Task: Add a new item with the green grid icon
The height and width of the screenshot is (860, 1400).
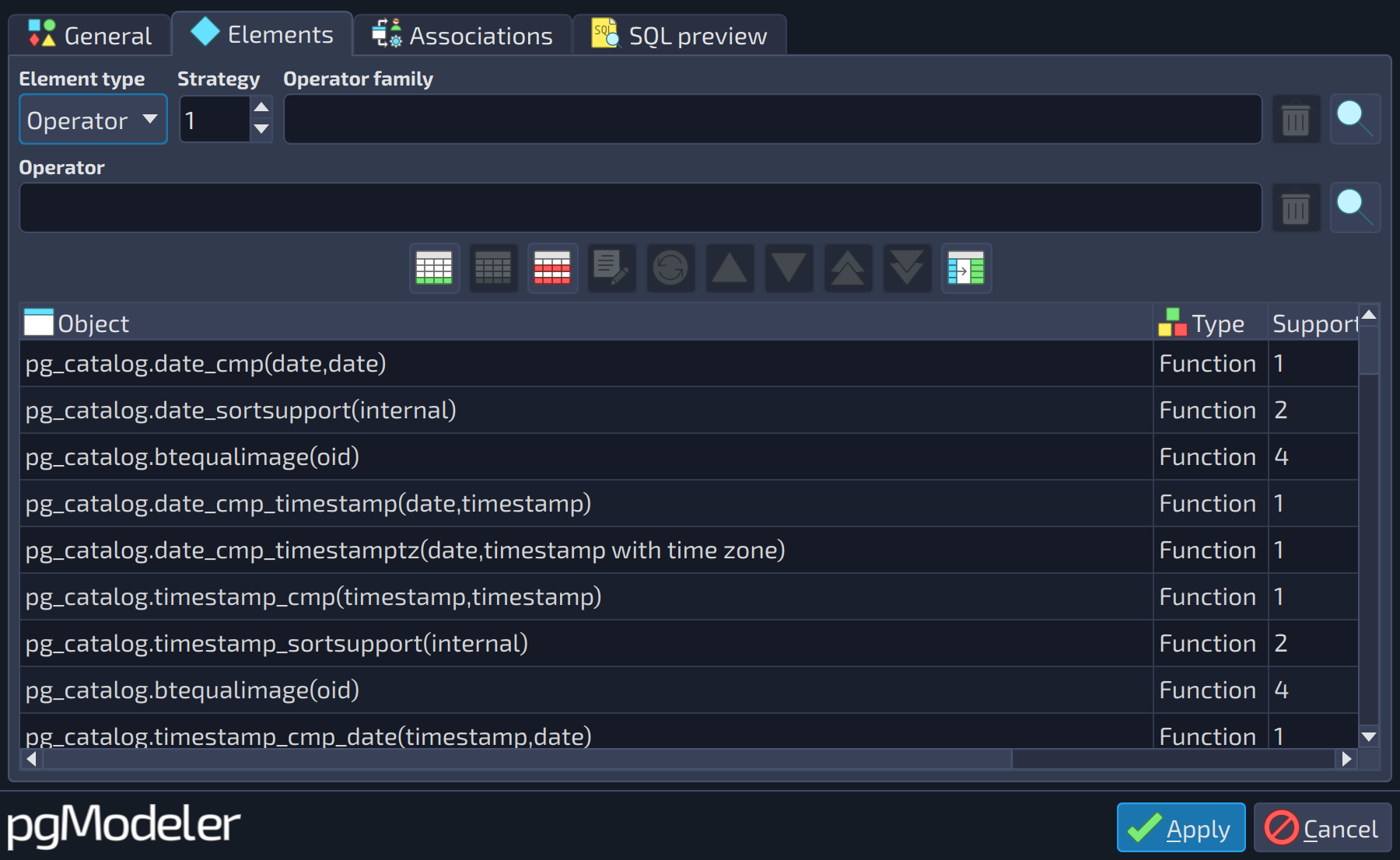Action: 434,268
